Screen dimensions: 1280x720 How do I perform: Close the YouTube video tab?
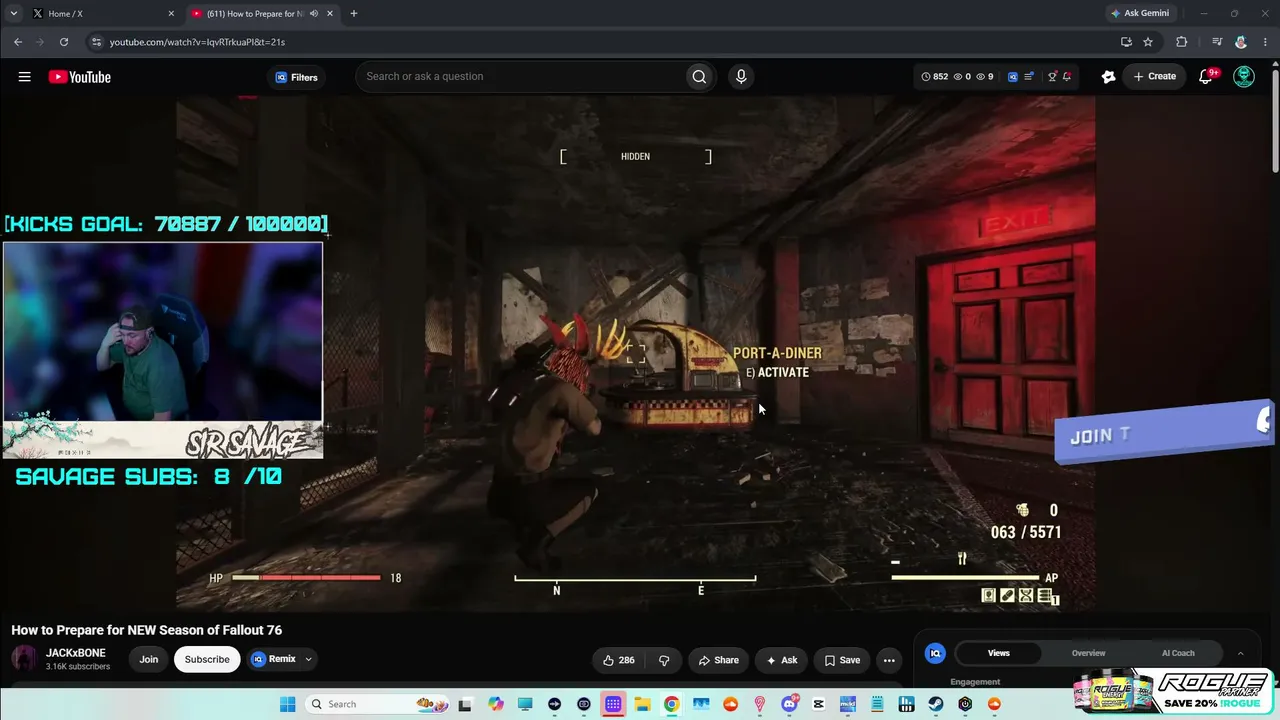point(329,14)
